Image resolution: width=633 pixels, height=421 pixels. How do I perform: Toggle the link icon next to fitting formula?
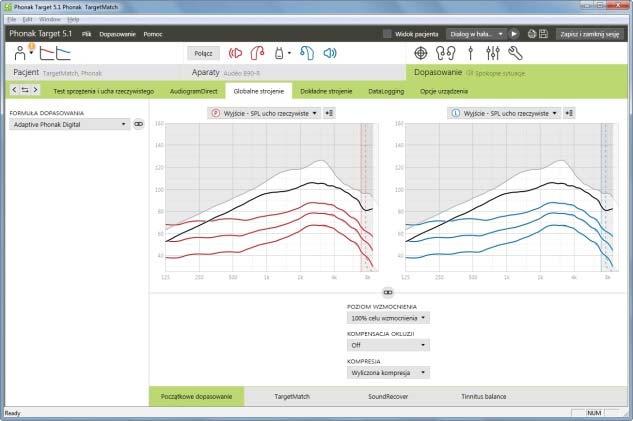138,124
